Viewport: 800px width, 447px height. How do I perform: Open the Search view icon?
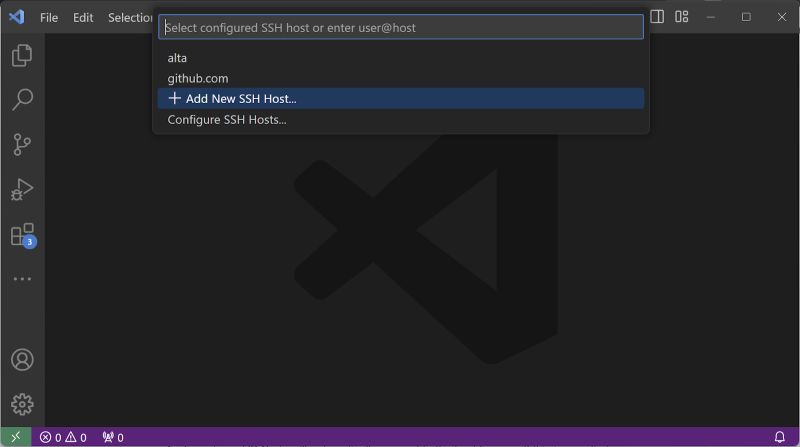point(22,100)
